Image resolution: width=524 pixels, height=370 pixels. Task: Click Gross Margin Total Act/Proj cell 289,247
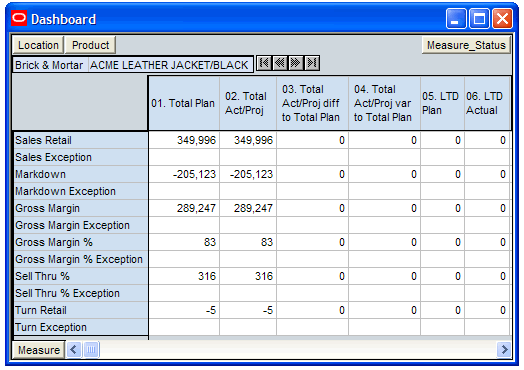tap(248, 208)
